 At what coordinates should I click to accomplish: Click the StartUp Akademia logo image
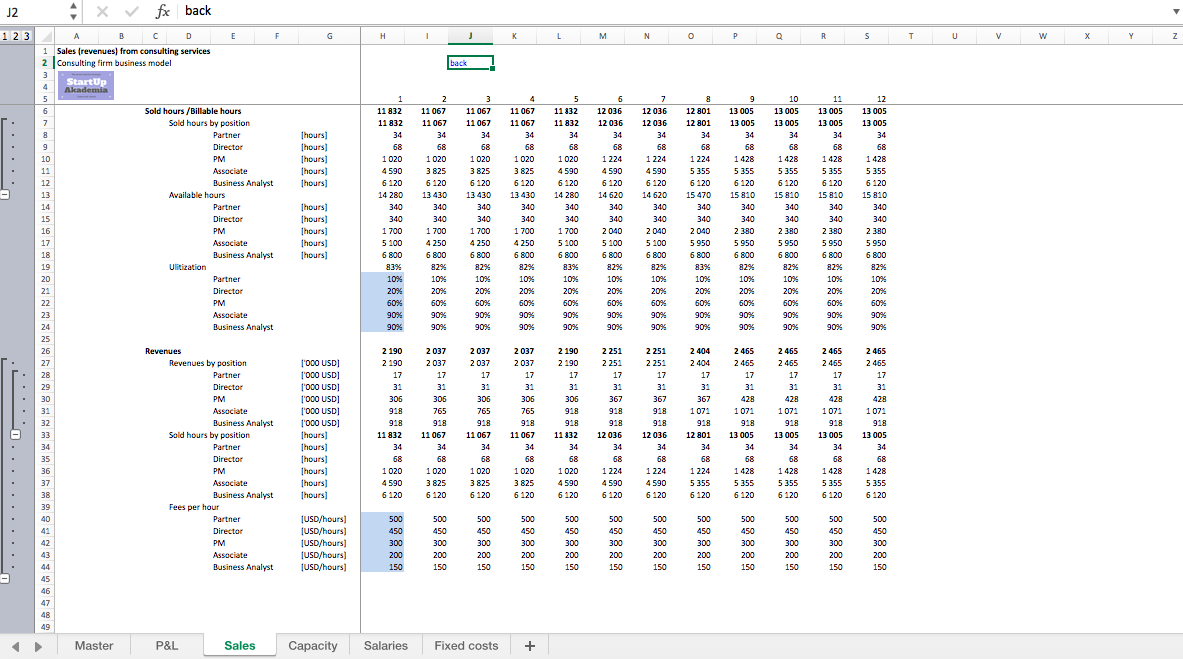click(85, 85)
